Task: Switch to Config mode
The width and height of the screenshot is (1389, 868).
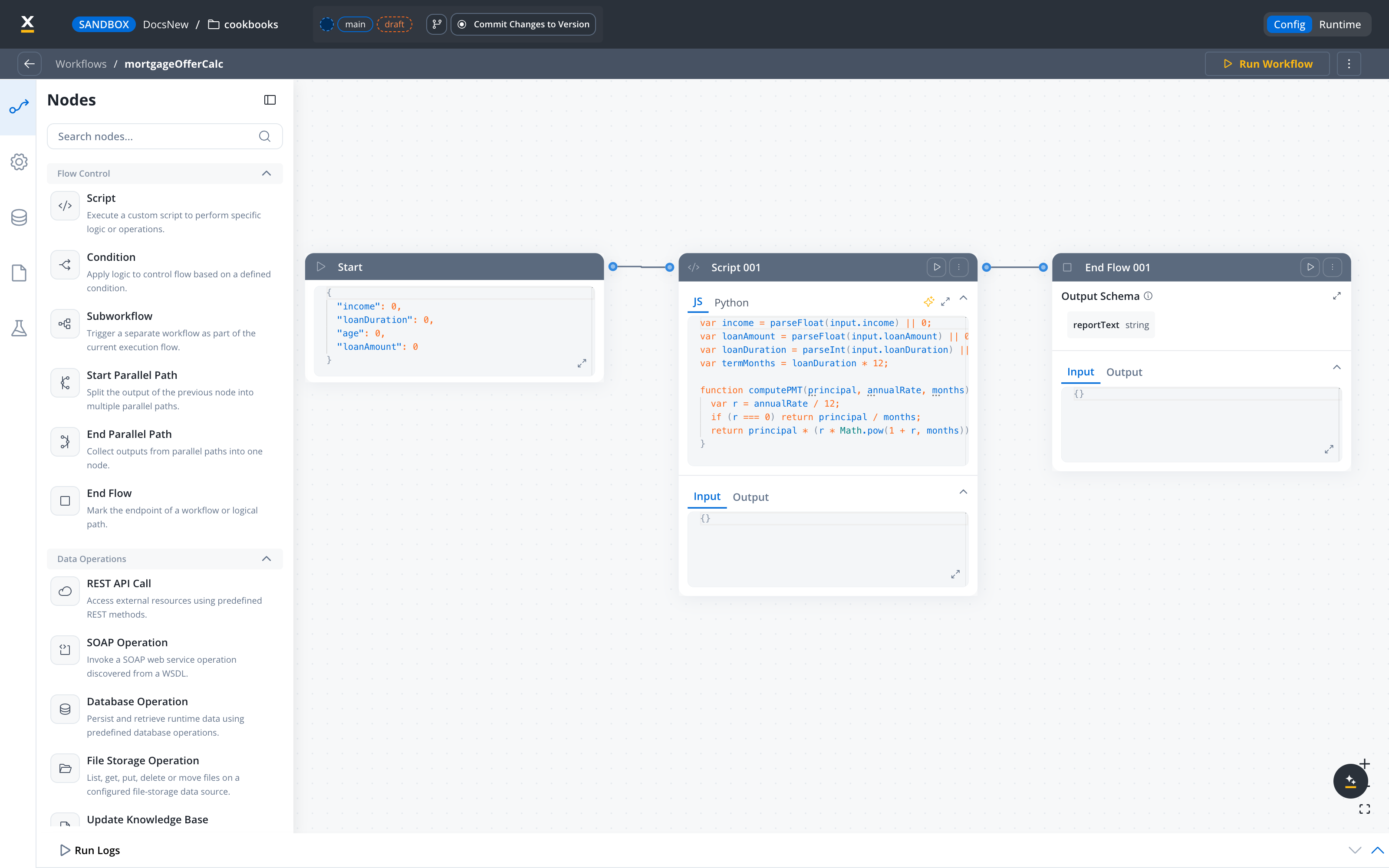Action: (1289, 24)
